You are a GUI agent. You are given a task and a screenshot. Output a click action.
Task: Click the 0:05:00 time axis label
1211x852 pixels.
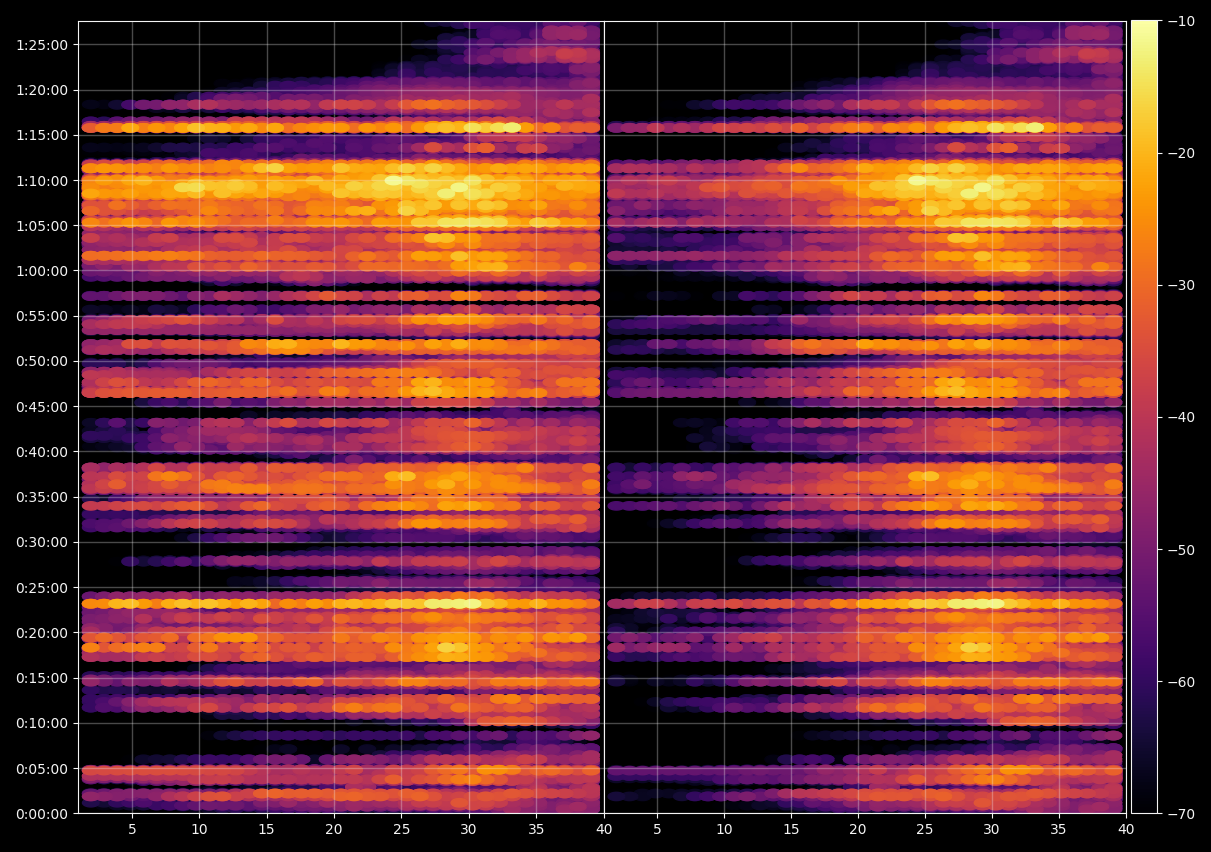tap(42, 769)
